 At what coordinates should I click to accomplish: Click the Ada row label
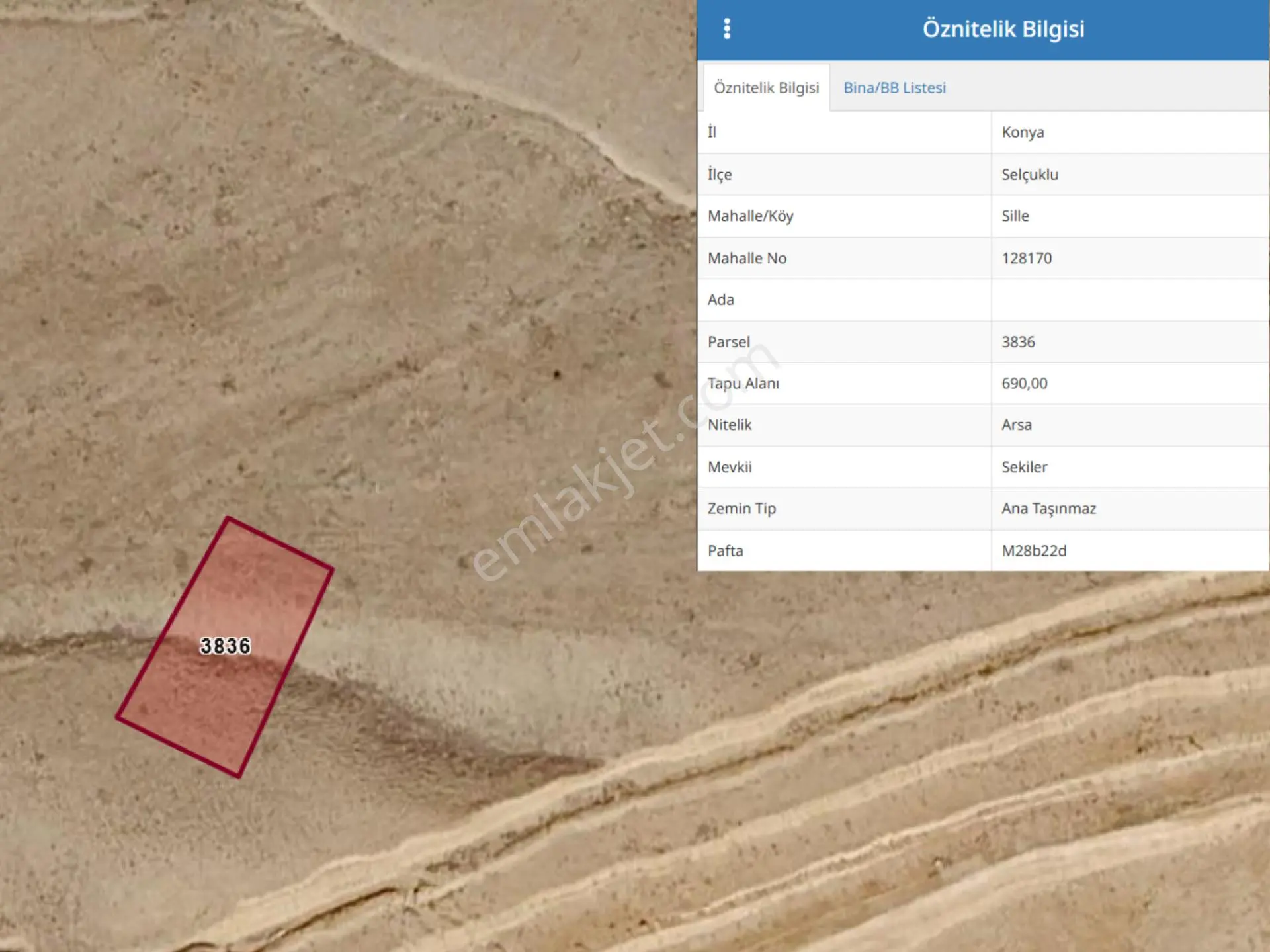(x=720, y=300)
